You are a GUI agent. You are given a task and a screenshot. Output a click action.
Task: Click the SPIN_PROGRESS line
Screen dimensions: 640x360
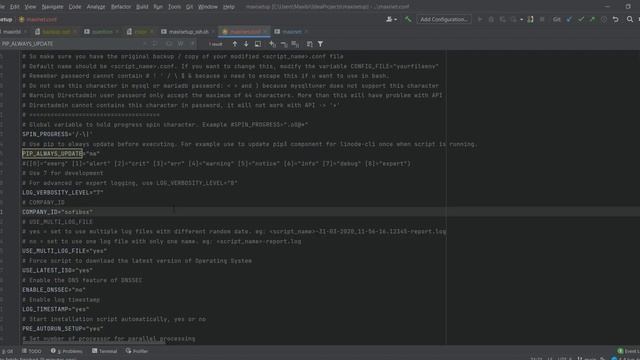(x=58, y=134)
